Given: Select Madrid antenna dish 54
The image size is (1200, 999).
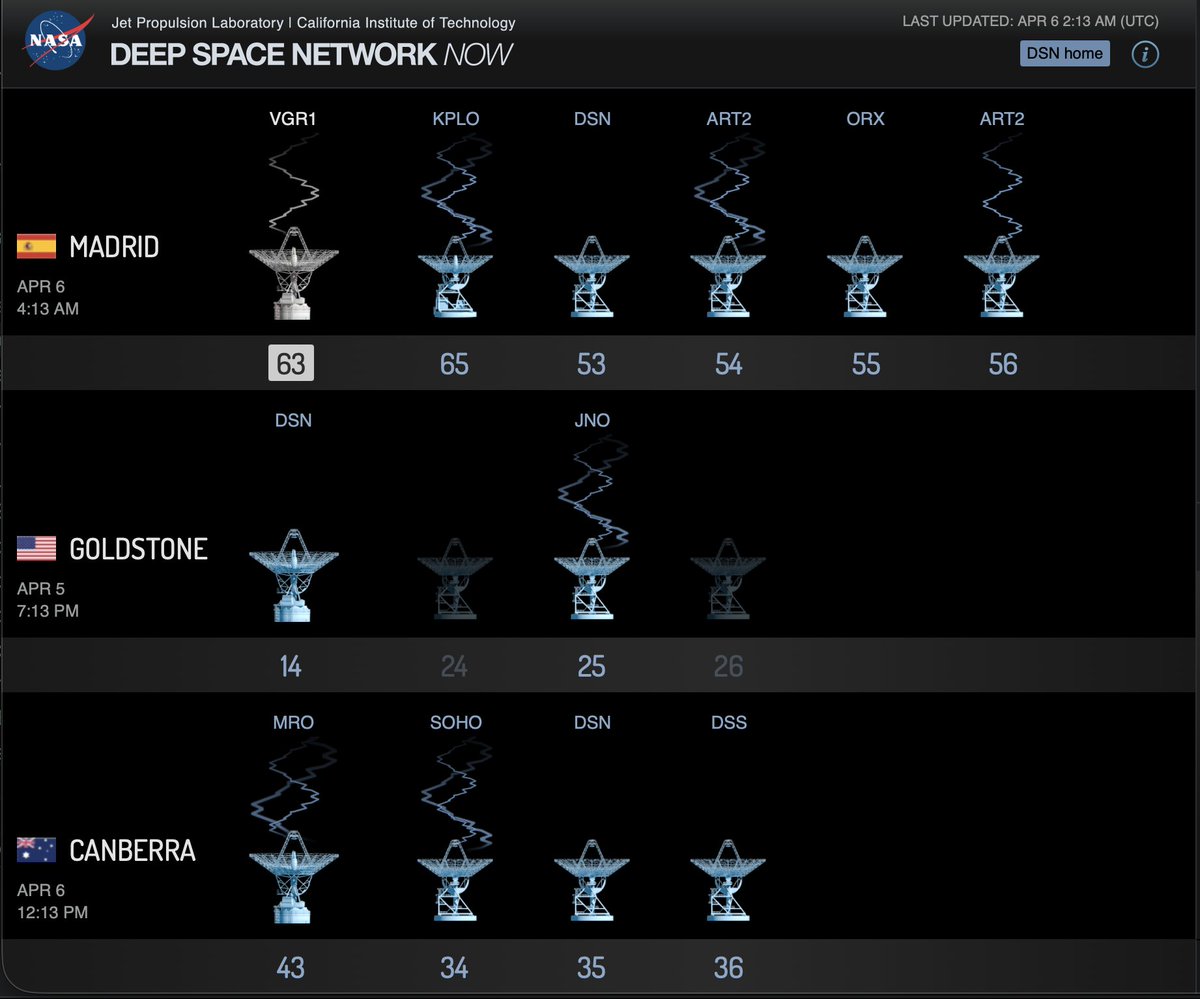Looking at the screenshot, I should [x=728, y=276].
